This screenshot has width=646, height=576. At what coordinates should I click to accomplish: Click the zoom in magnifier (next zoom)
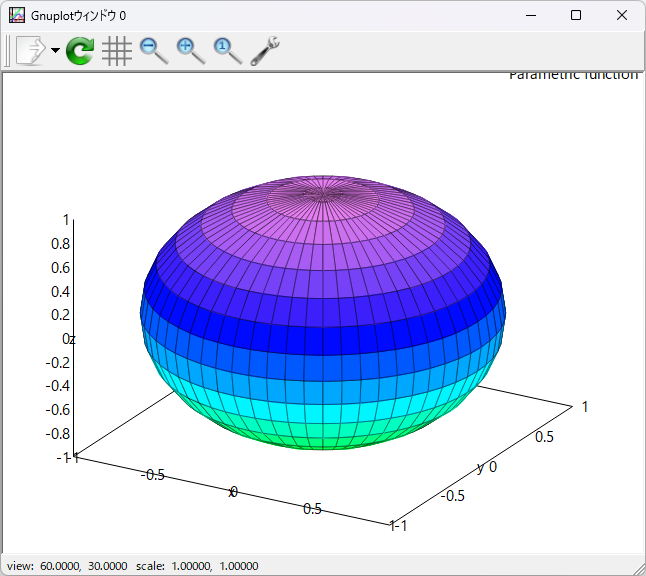pos(191,51)
